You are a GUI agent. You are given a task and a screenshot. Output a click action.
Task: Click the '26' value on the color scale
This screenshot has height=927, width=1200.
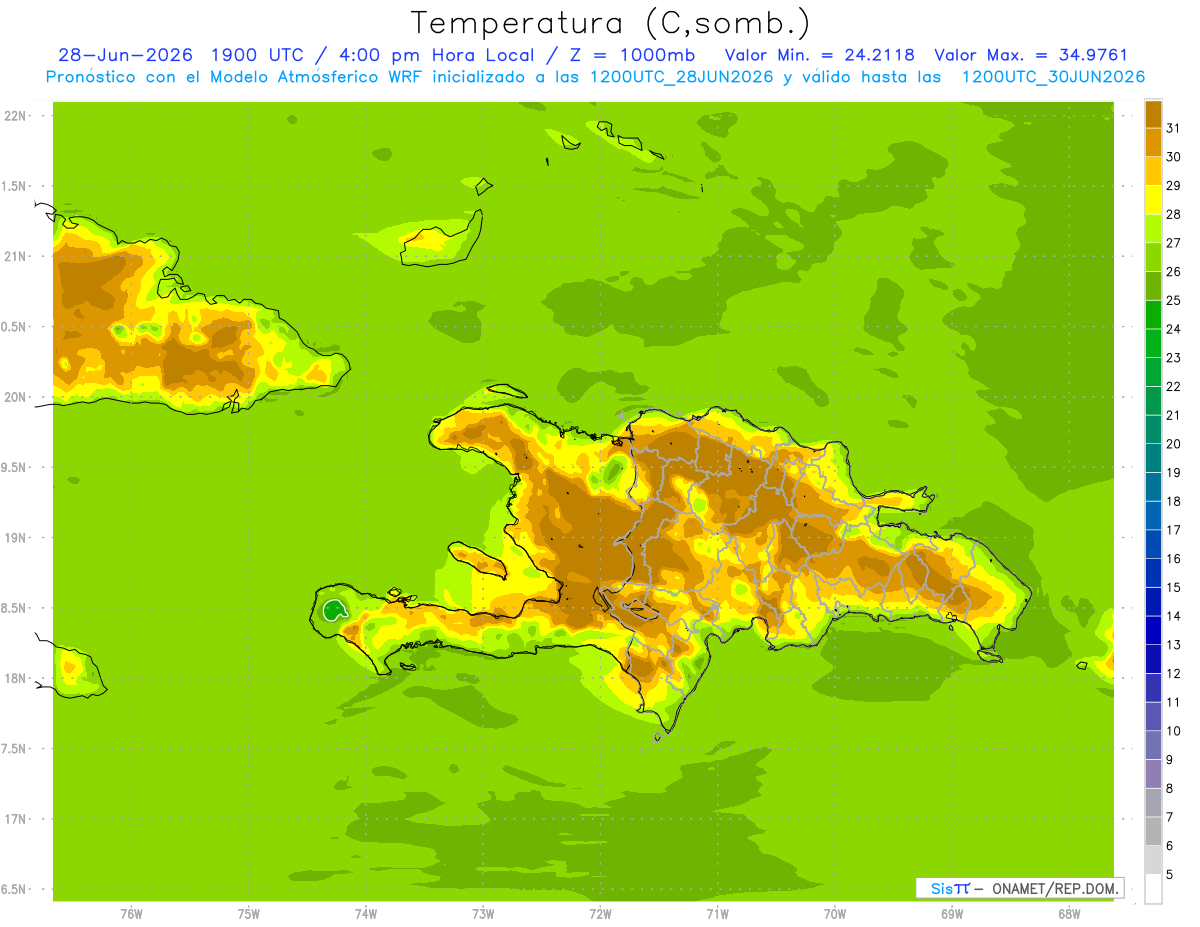point(1174,272)
